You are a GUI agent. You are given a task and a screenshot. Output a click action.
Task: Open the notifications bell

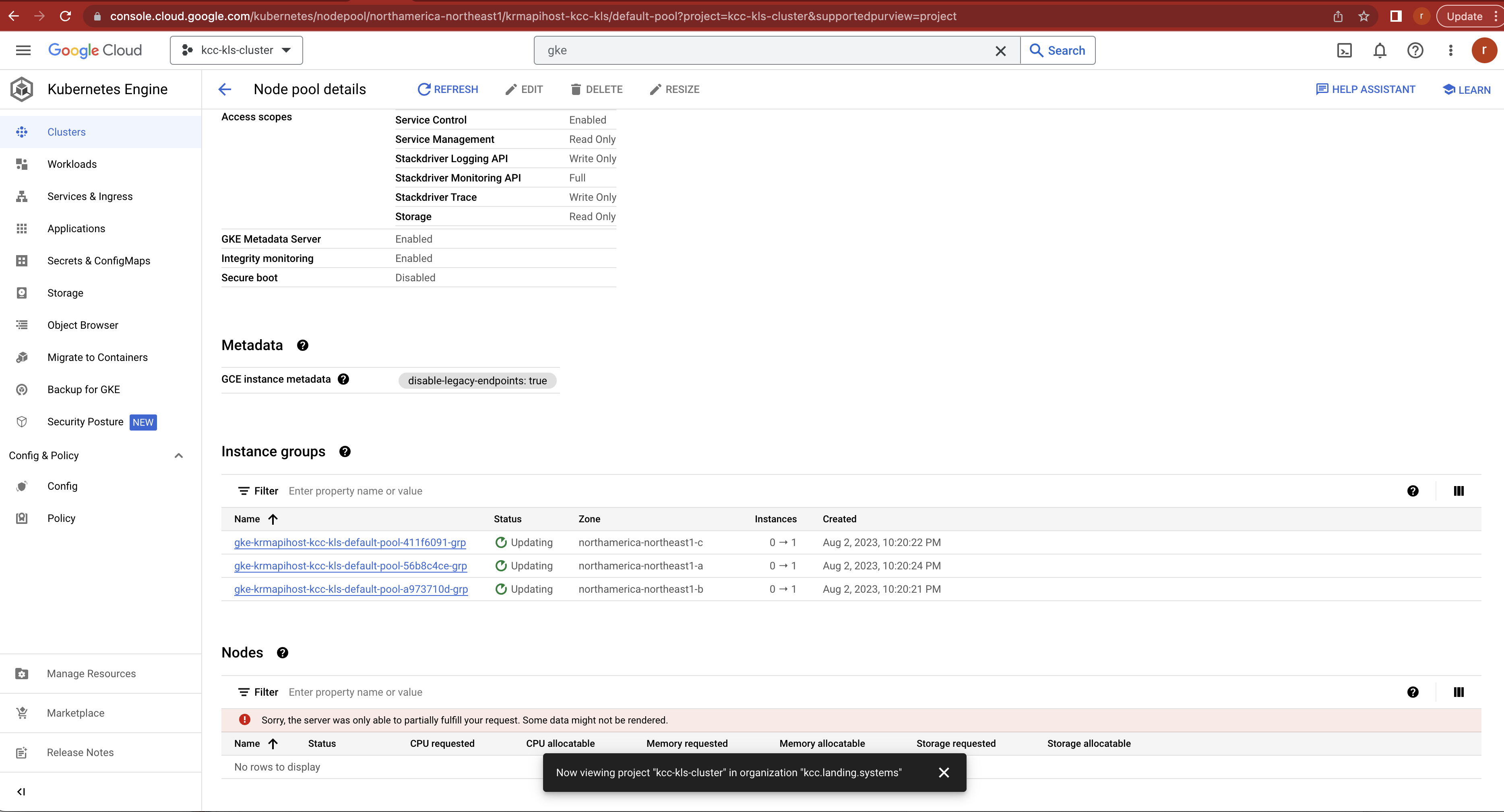[x=1380, y=50]
